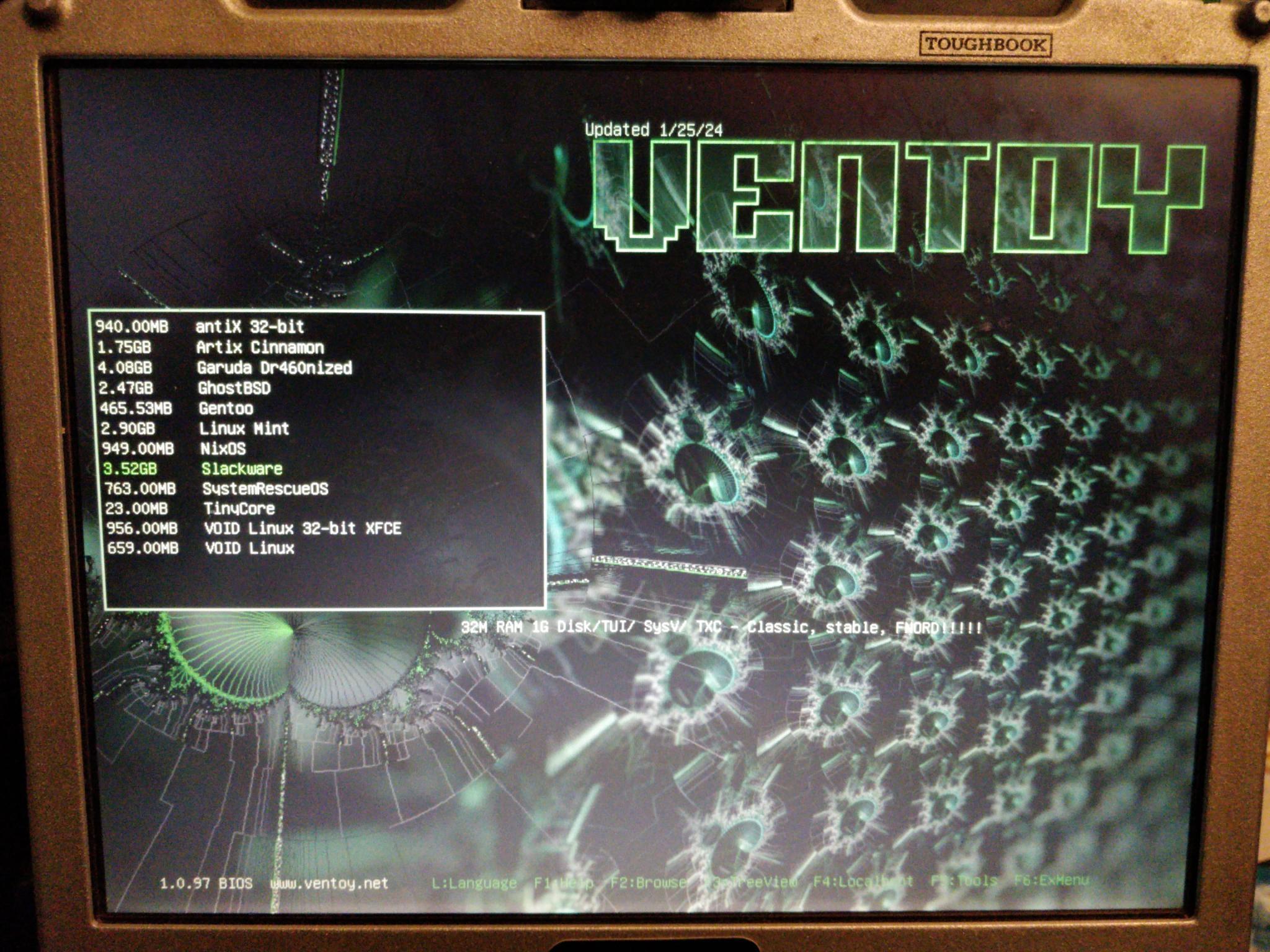Select Linux Mint in the boot menu

[x=320, y=428]
